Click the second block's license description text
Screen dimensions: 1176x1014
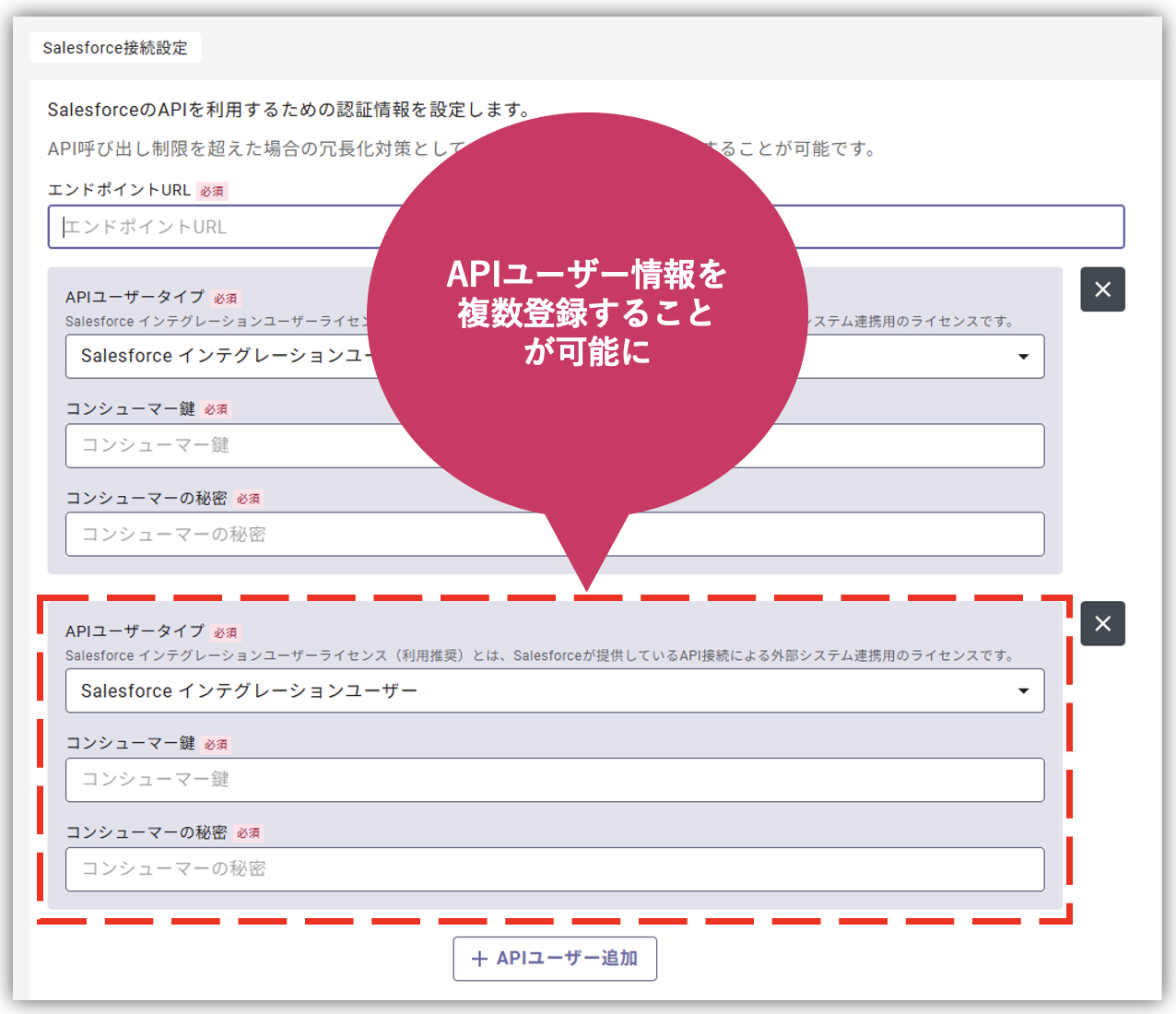(541, 655)
